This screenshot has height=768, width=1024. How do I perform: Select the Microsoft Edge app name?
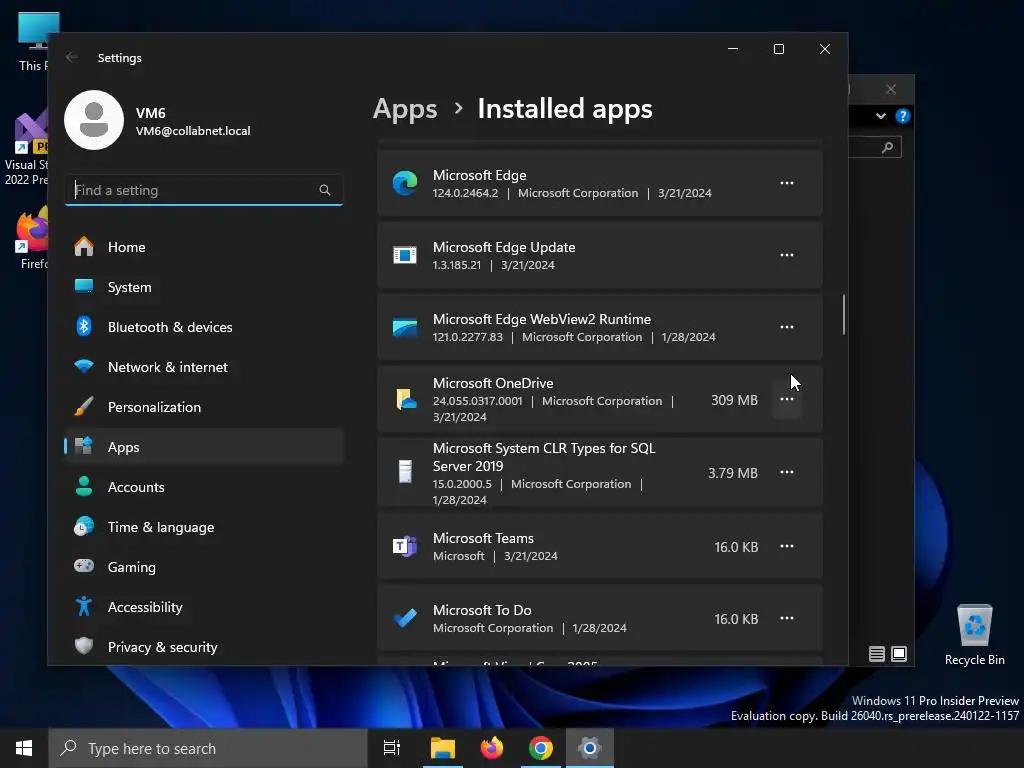[x=479, y=175]
